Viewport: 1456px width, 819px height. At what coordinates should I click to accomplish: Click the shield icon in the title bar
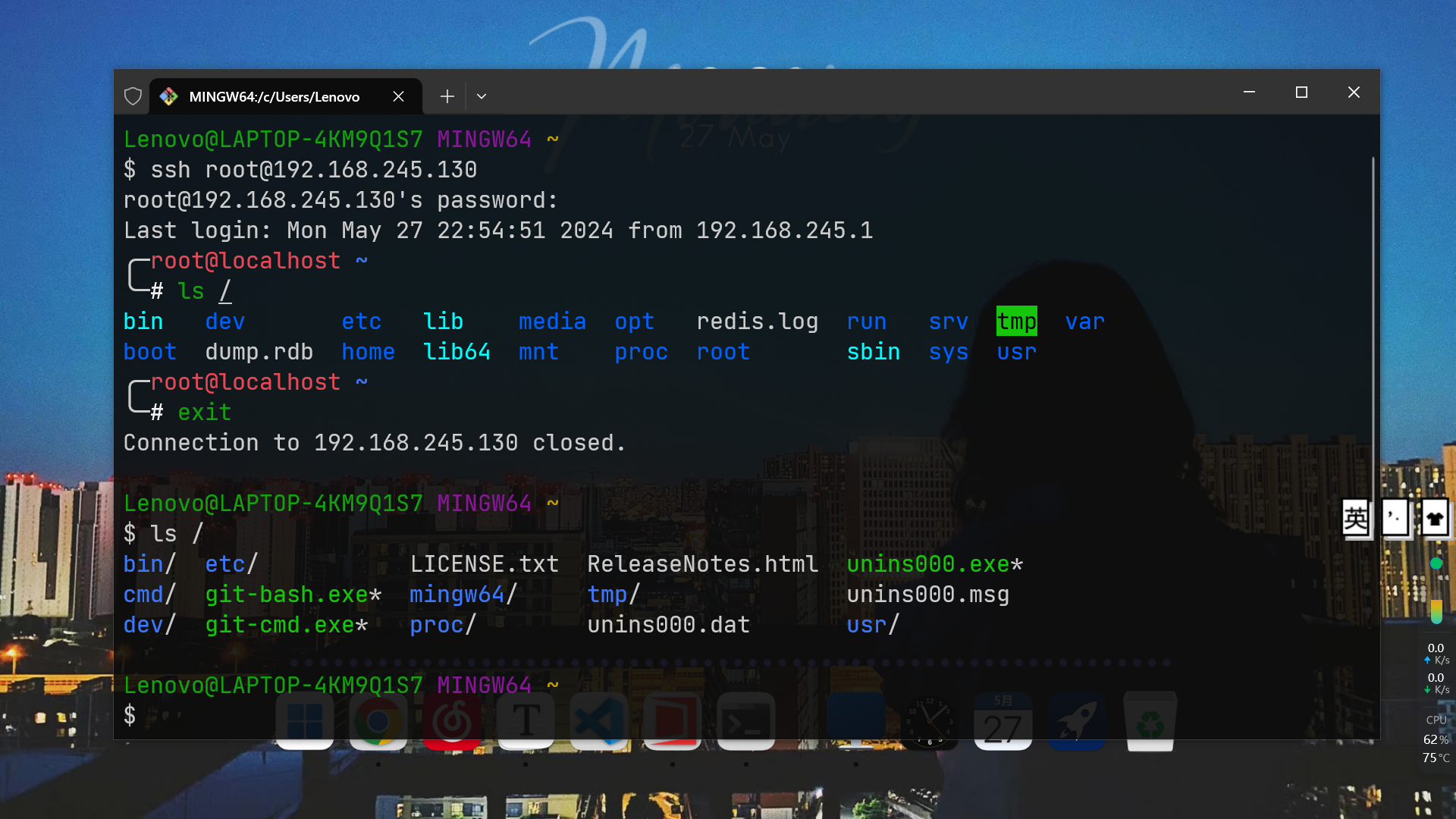coord(133,96)
